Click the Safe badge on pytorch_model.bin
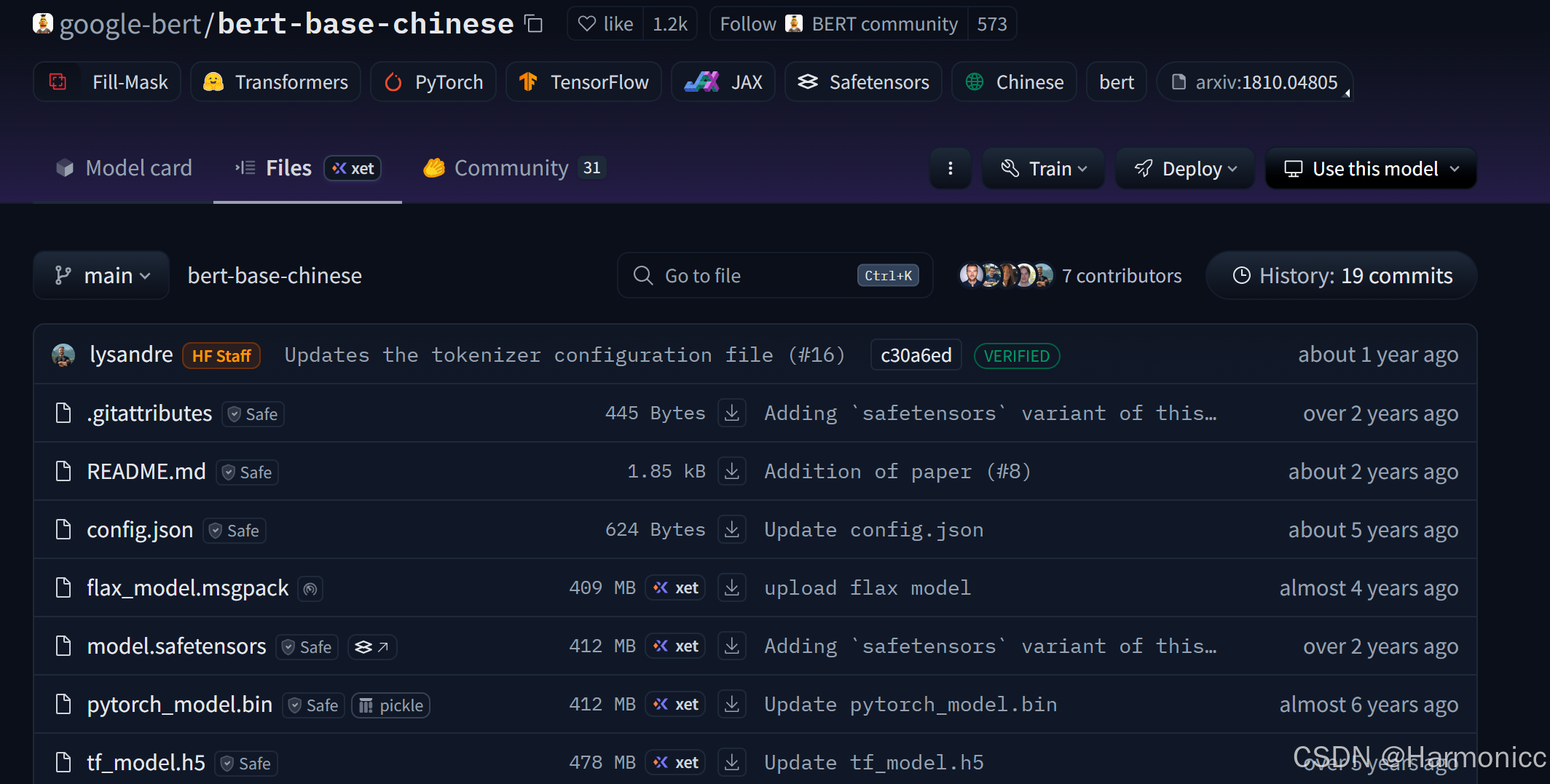Viewport: 1550px width, 784px height. click(x=314, y=705)
